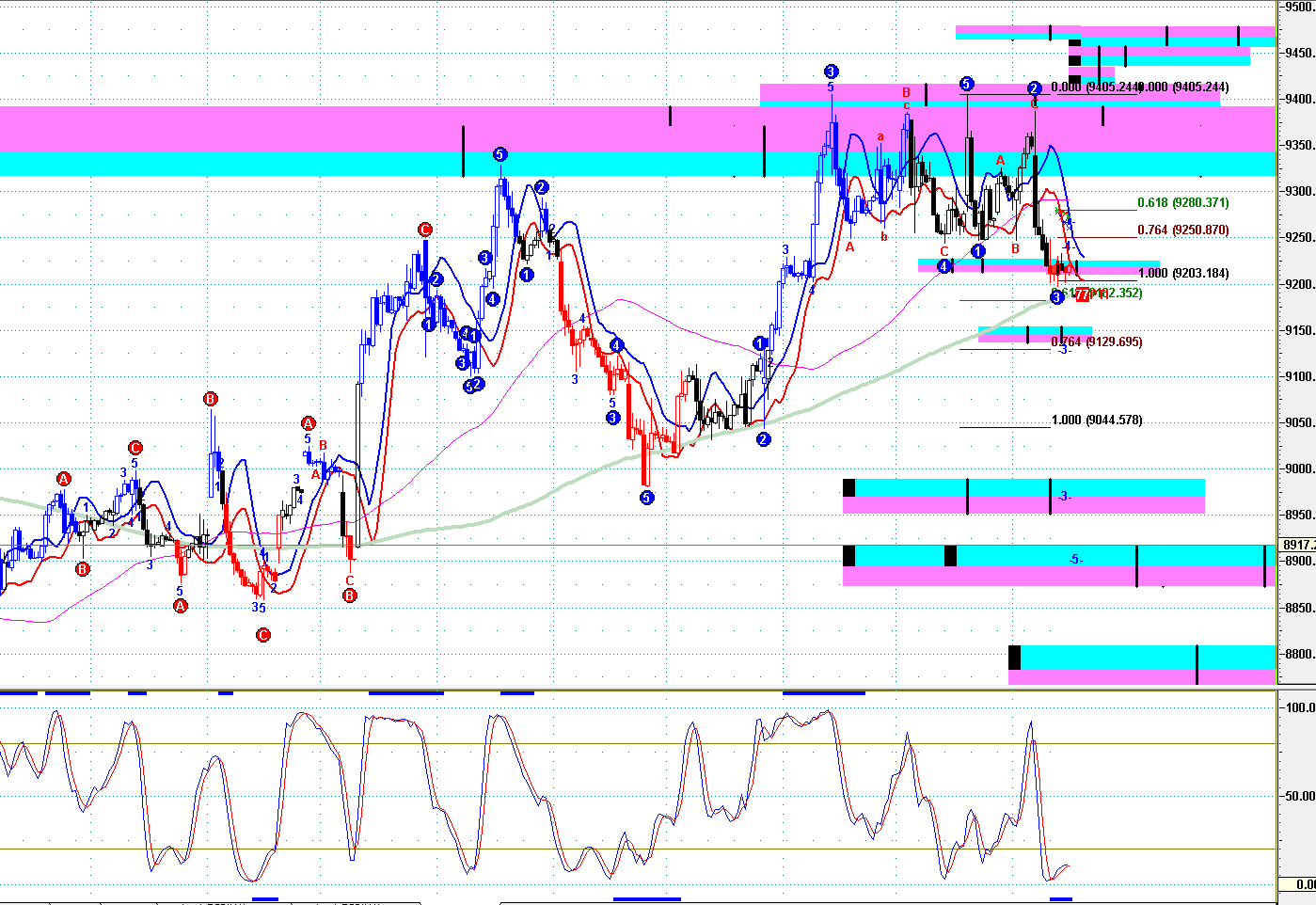Screen dimensions: 1316x905
Task: Click the 0.764 (9129.695) extension label
Action: pos(1096,342)
